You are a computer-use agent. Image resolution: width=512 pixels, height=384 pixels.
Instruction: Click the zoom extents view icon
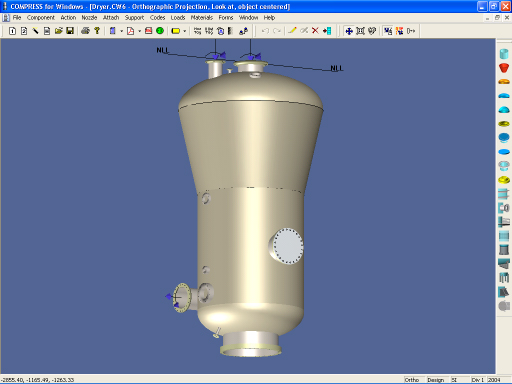tap(360, 31)
